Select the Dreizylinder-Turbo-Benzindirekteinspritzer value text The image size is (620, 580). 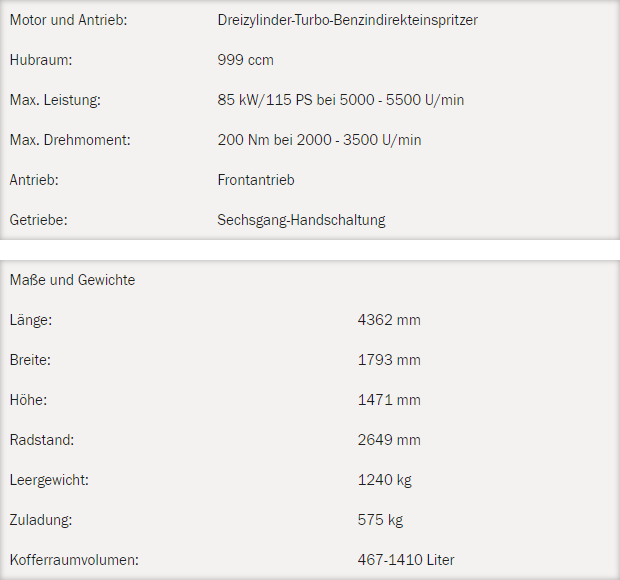347,20
